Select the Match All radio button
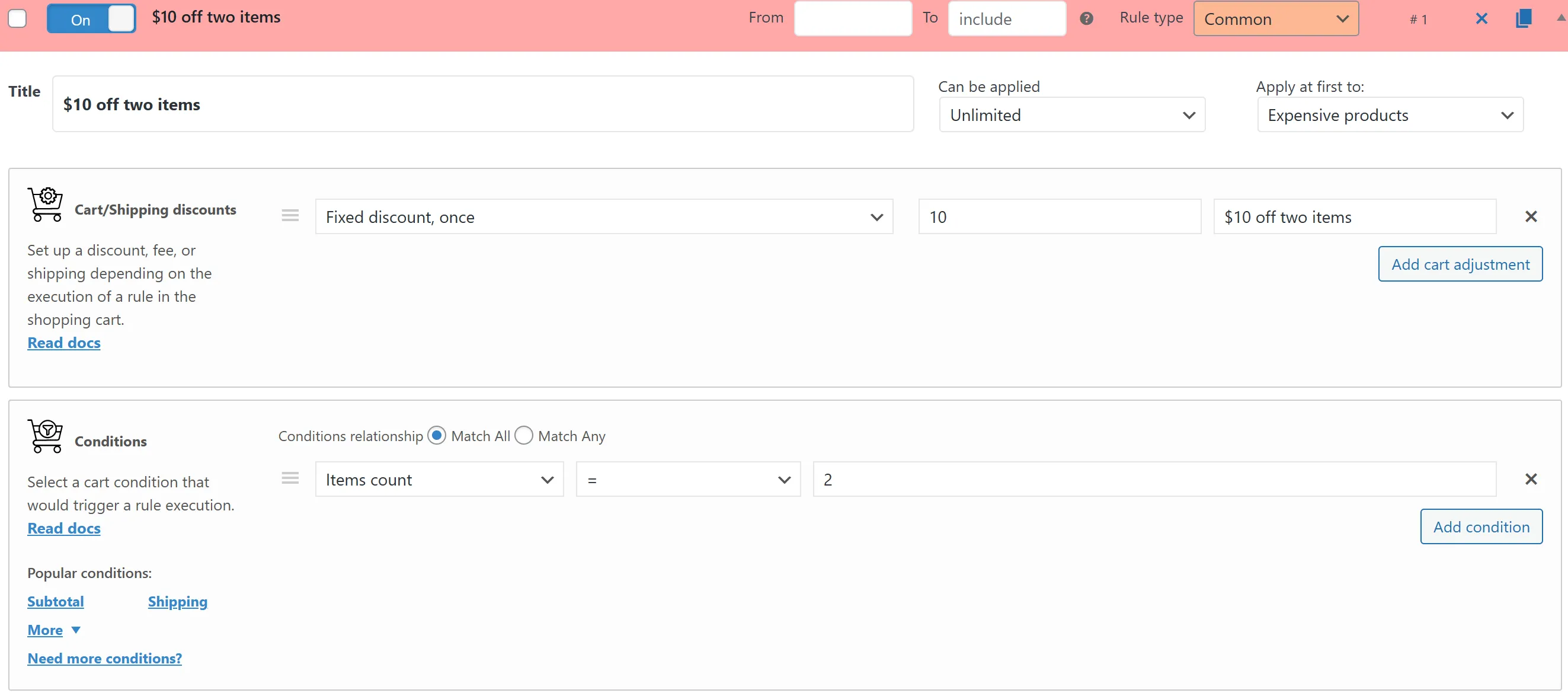Screen dimensions: 1568x696 point(436,436)
